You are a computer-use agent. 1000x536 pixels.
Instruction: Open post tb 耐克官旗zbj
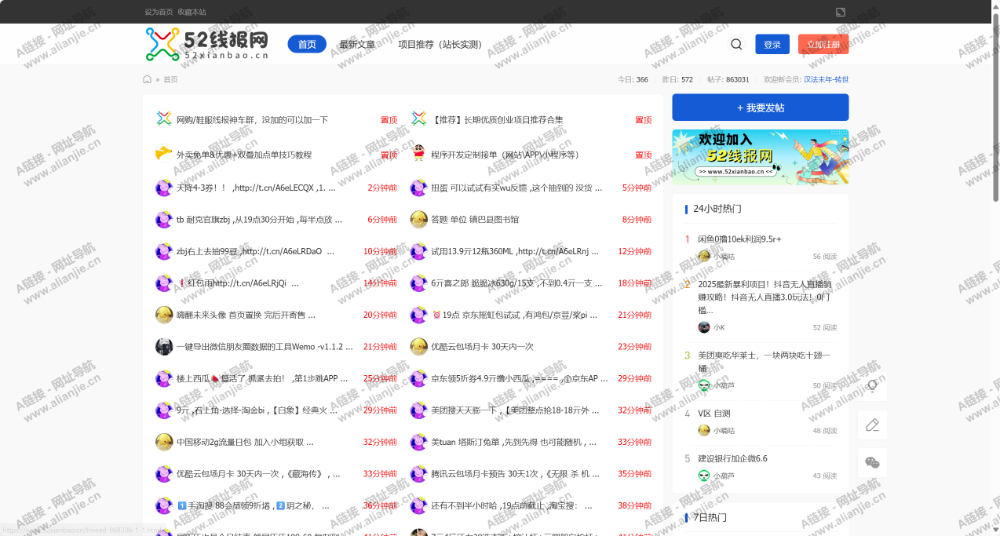[260, 220]
